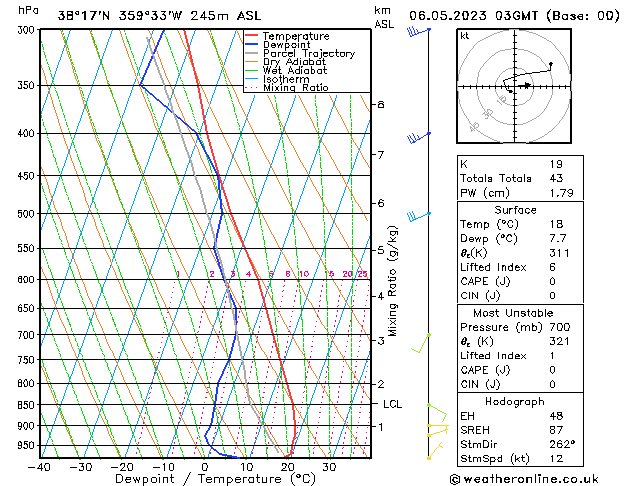
Task: Click the blue Dewpoint legend line swatch
Action: pos(251,45)
